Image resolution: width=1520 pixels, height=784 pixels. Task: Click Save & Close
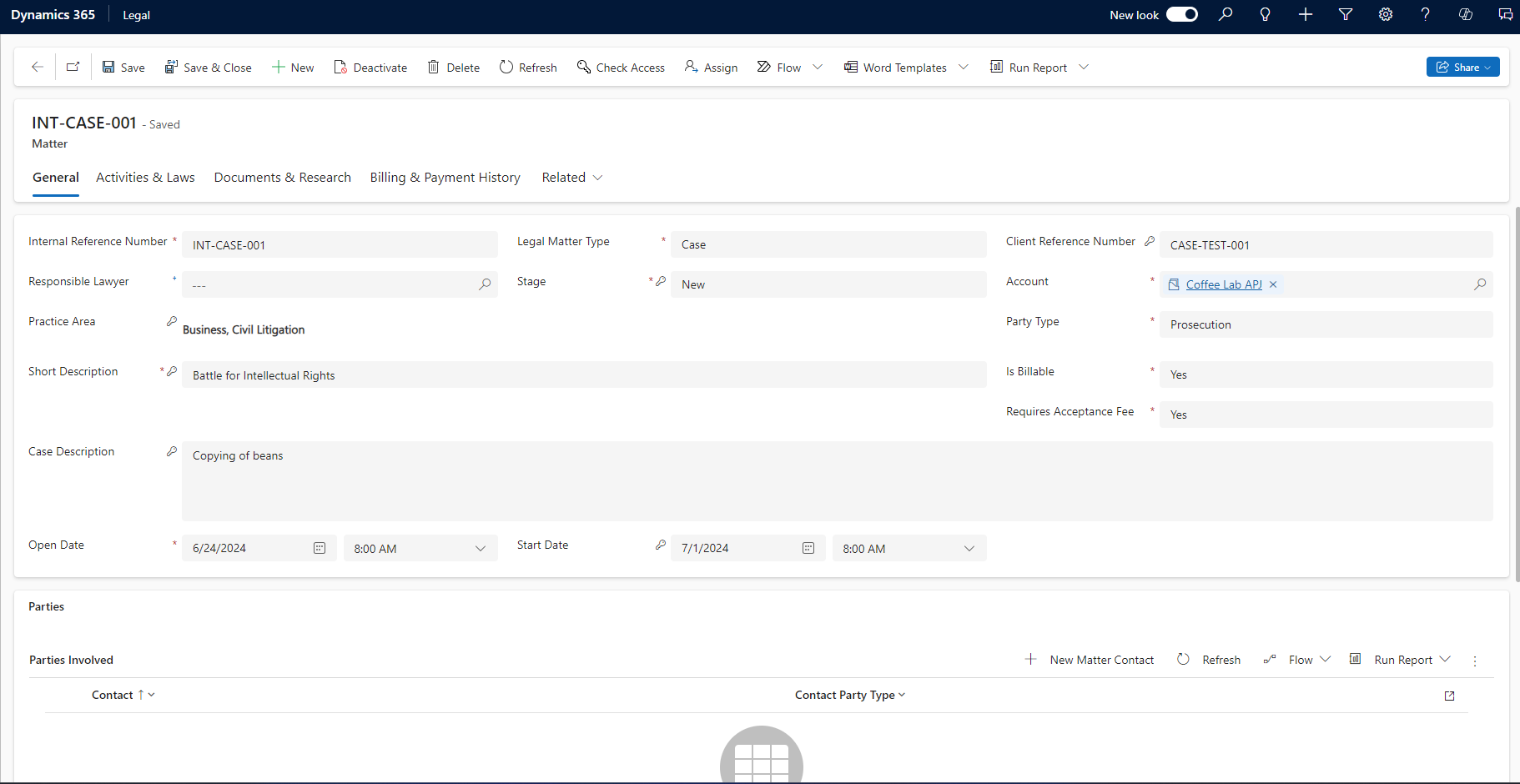(209, 68)
